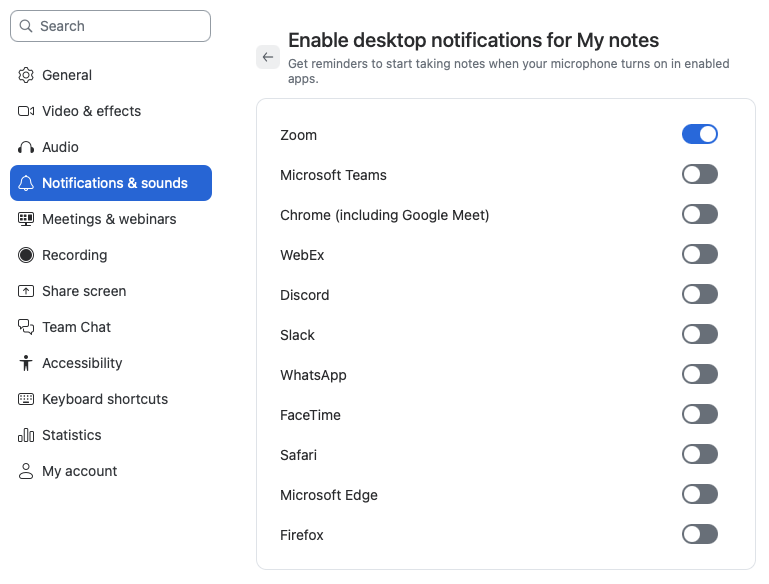The width and height of the screenshot is (769, 584).
Task: Turn on Chrome (including Google Meet) toggle
Action: (700, 214)
